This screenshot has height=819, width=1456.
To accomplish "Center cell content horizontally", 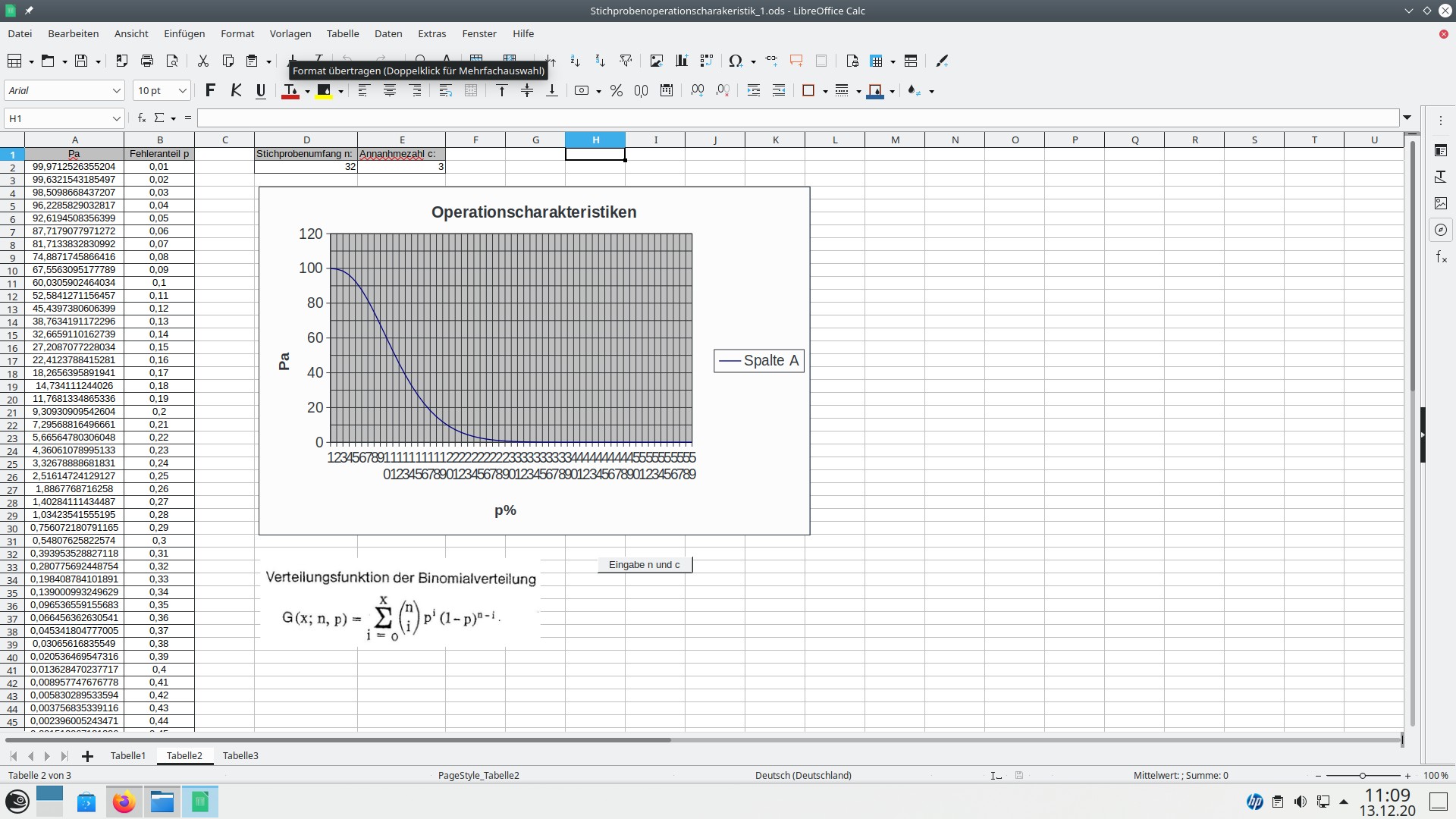I will tap(390, 91).
